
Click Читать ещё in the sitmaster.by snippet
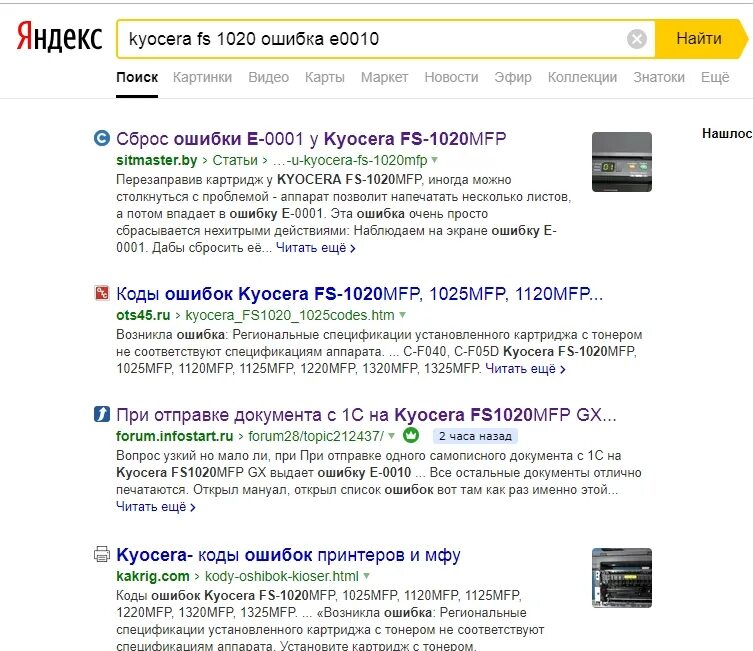[x=316, y=248]
